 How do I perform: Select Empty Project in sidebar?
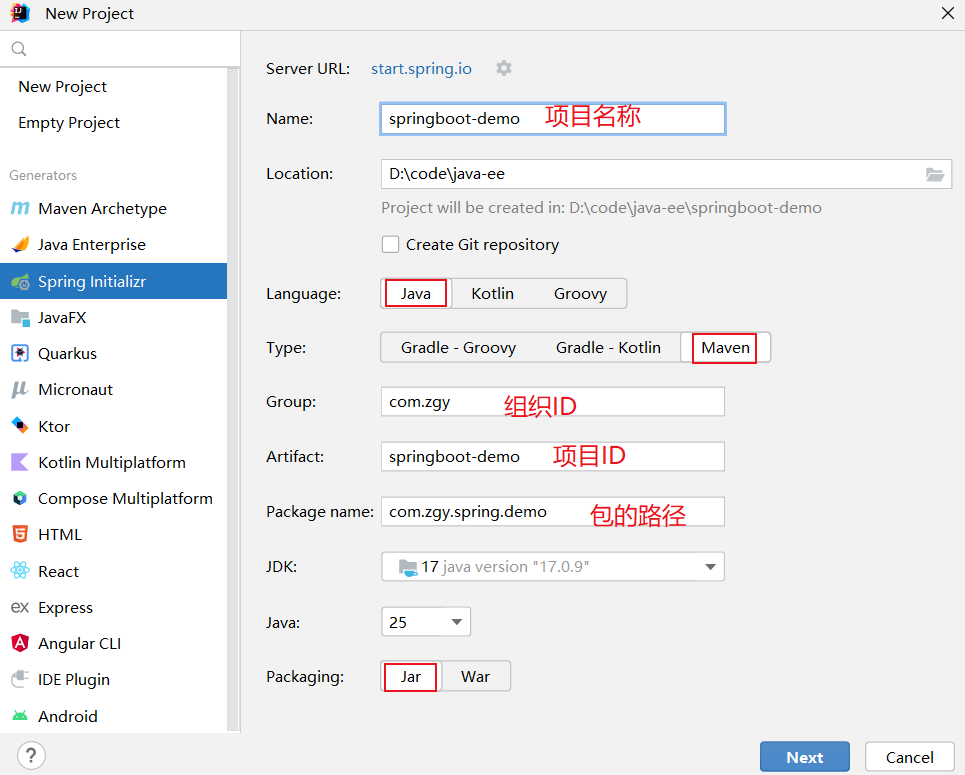(69, 122)
